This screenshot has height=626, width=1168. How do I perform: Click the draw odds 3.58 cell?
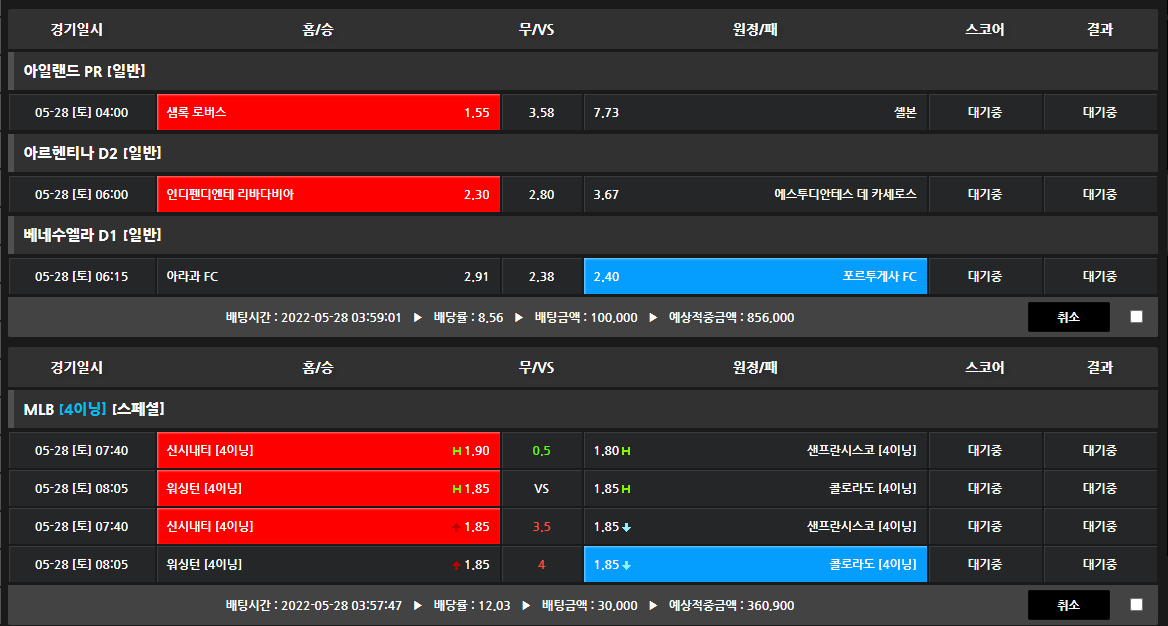pos(541,112)
